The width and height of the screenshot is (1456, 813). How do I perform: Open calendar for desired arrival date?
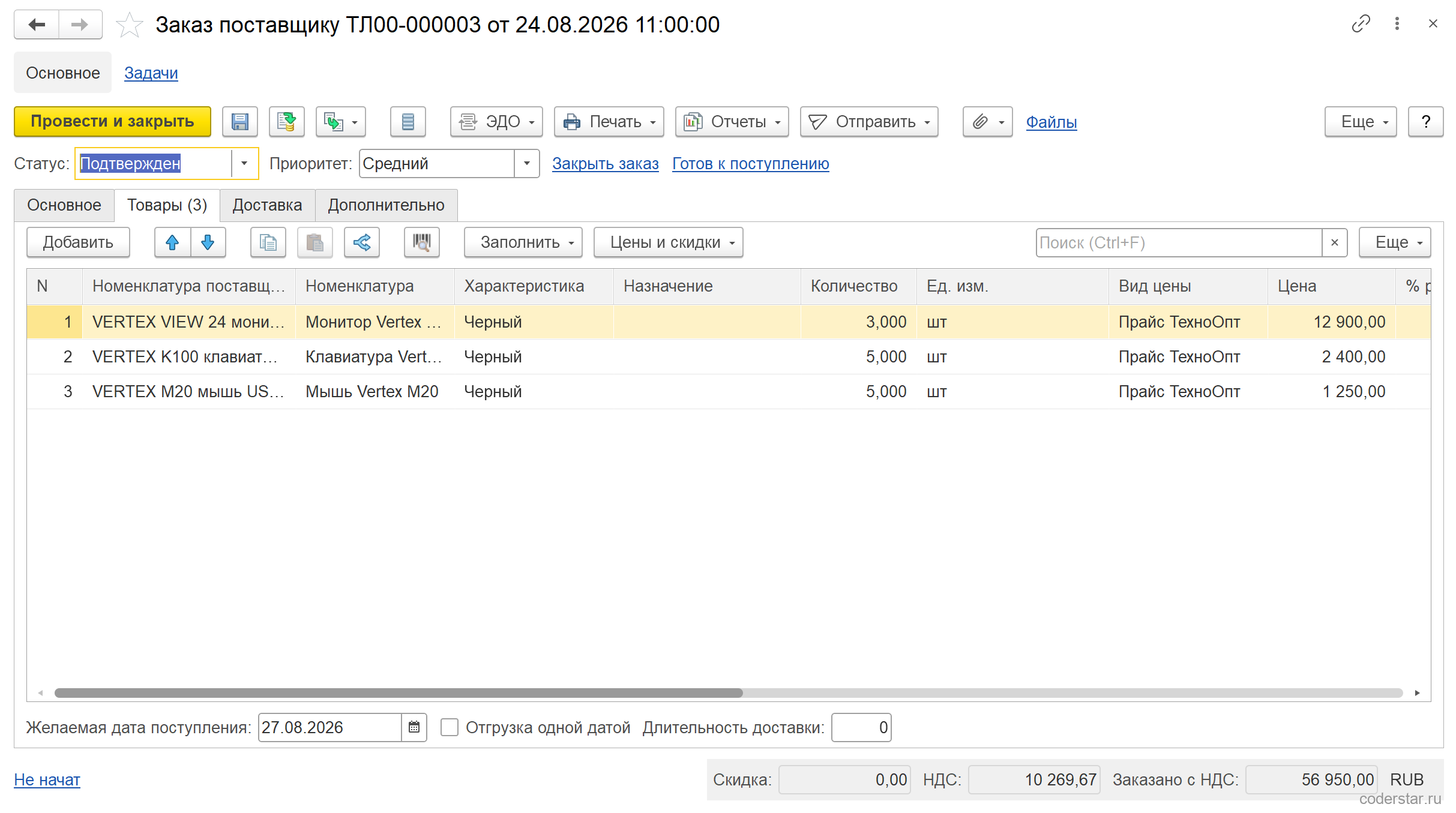click(414, 727)
